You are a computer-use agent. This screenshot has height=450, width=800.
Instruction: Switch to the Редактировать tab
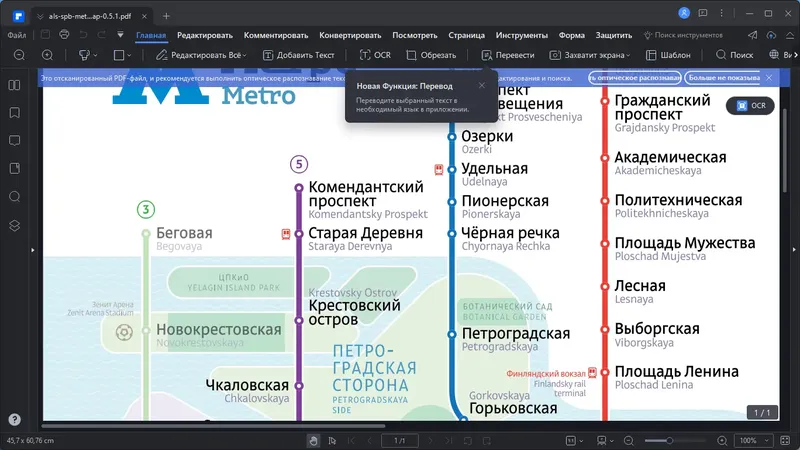click(205, 35)
